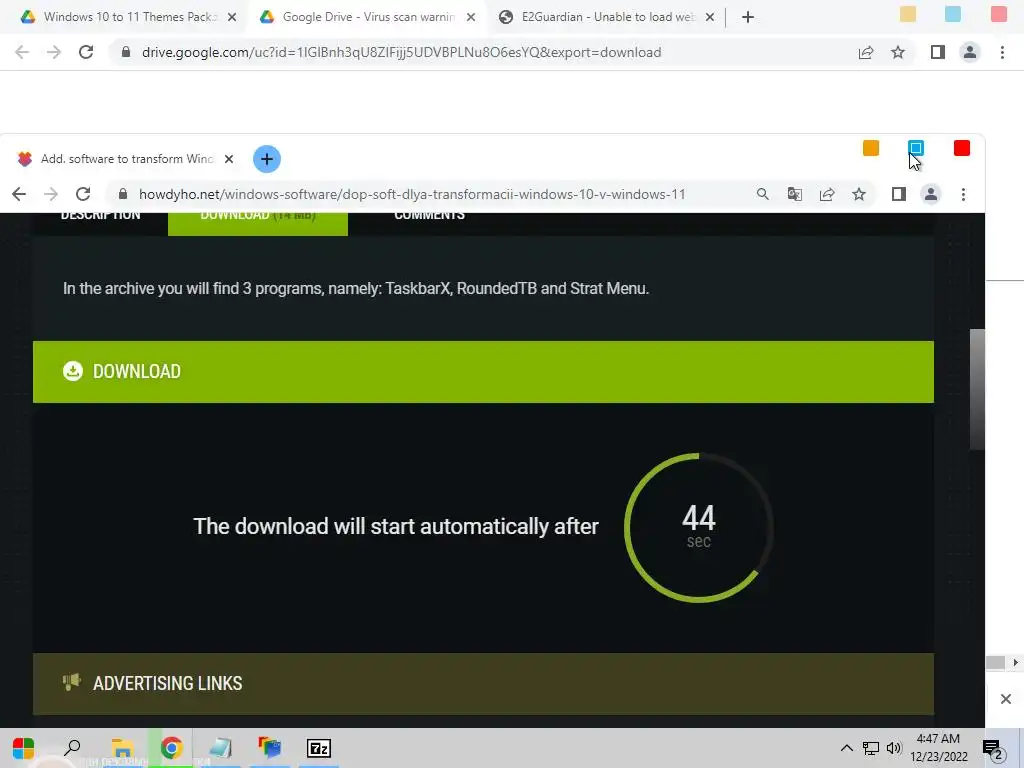Click zoom magnifier icon in howdyho address bar
Screen dimensions: 1024x768
click(762, 194)
